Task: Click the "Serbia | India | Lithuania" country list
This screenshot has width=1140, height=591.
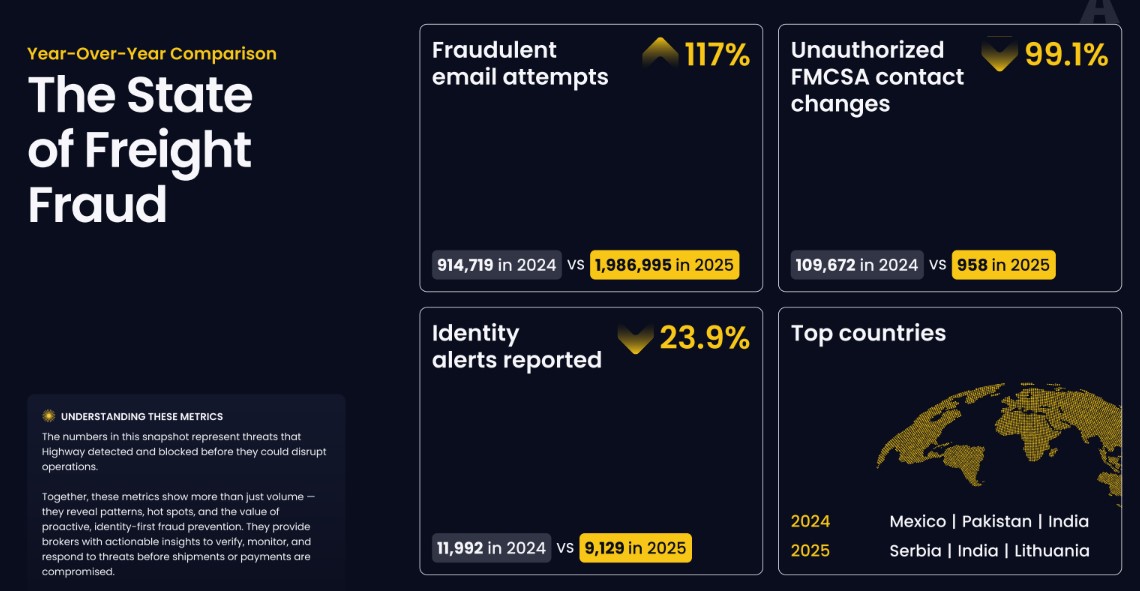Action: click(x=989, y=551)
